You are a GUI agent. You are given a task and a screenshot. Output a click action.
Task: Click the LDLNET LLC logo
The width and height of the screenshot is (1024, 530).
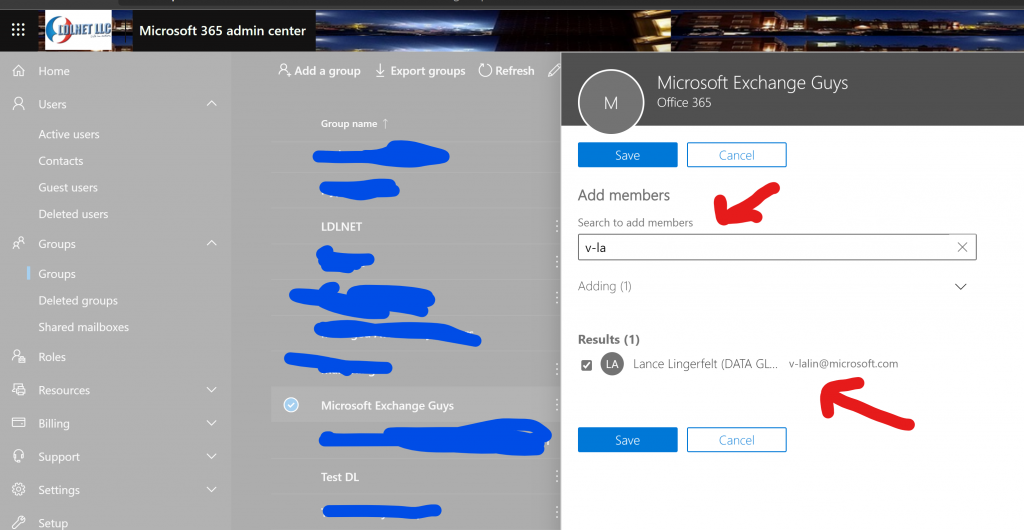pos(78,30)
